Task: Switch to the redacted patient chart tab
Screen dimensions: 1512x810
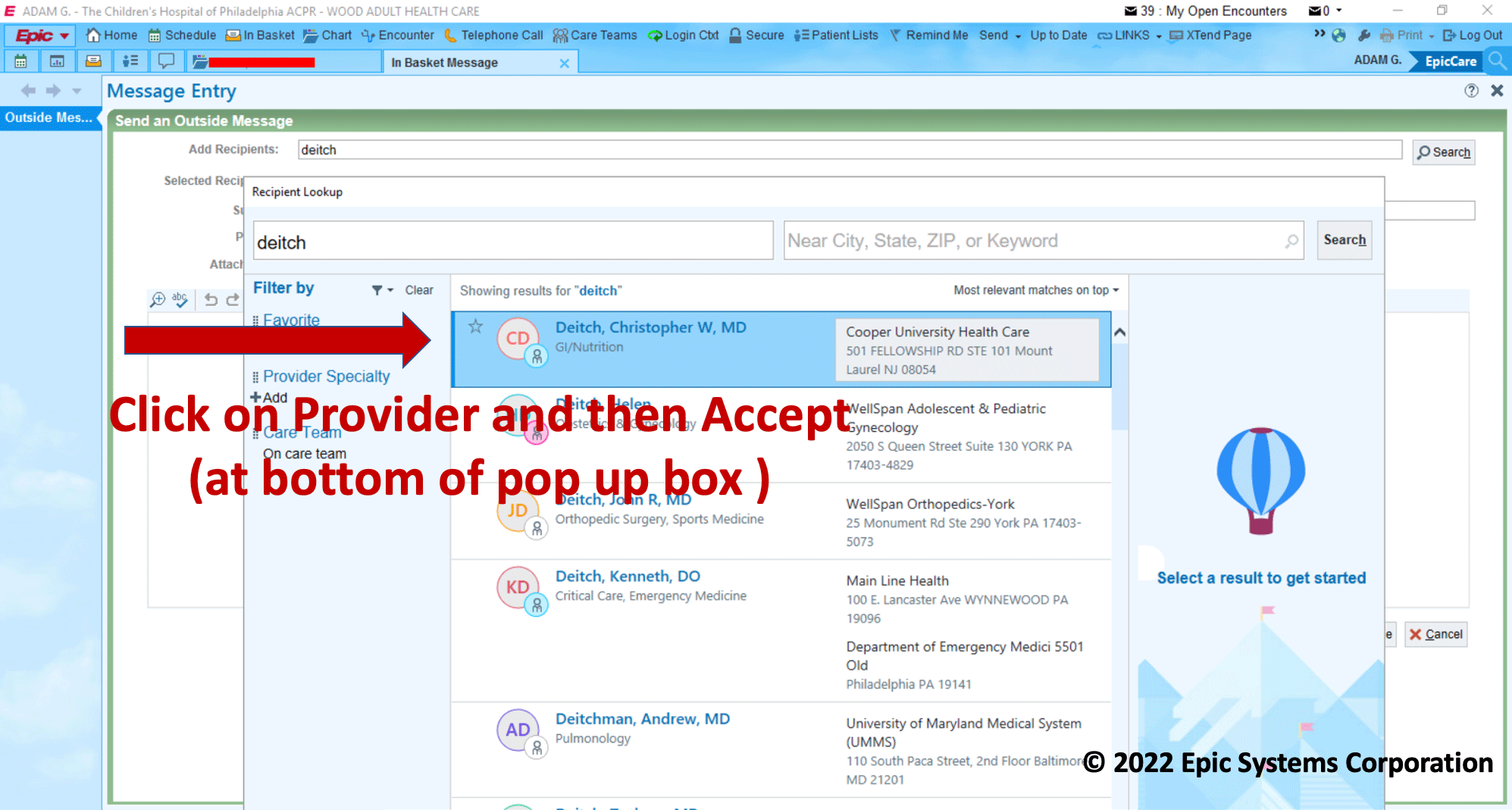Action: pos(284,62)
